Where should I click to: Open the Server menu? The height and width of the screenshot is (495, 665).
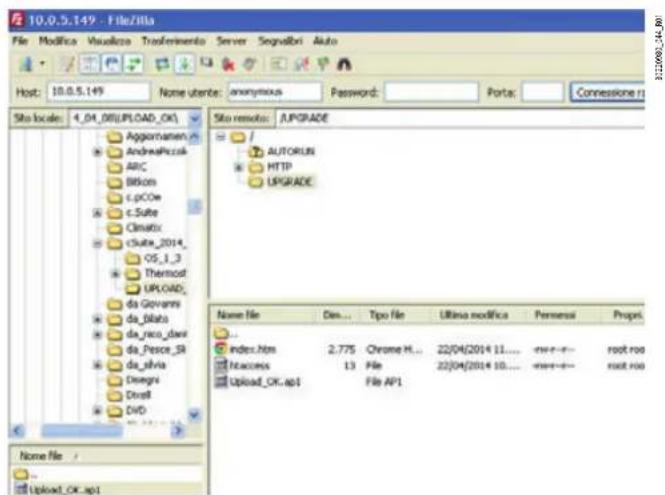tap(232, 41)
